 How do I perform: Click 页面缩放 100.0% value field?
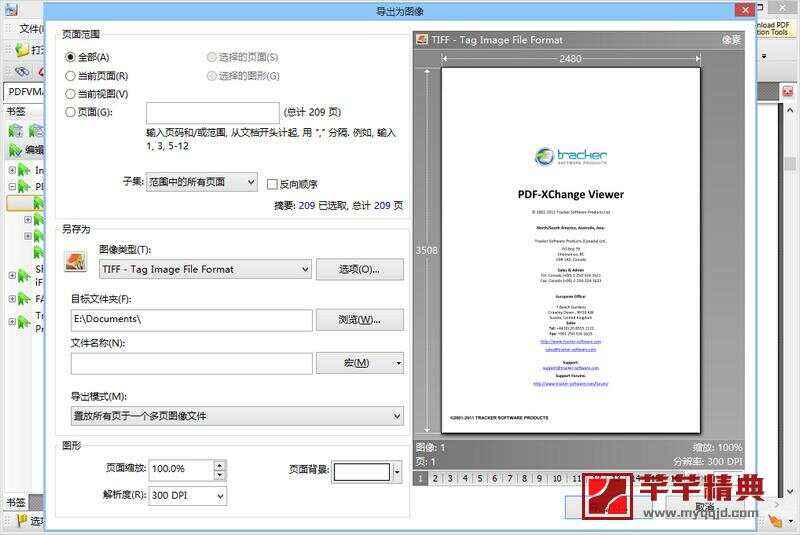click(x=181, y=470)
